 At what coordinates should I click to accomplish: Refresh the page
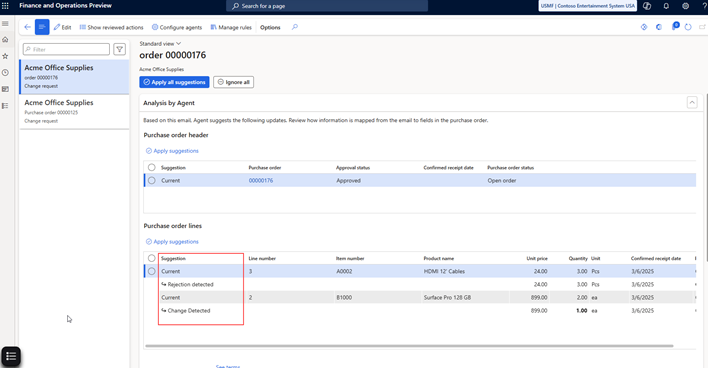(x=688, y=27)
